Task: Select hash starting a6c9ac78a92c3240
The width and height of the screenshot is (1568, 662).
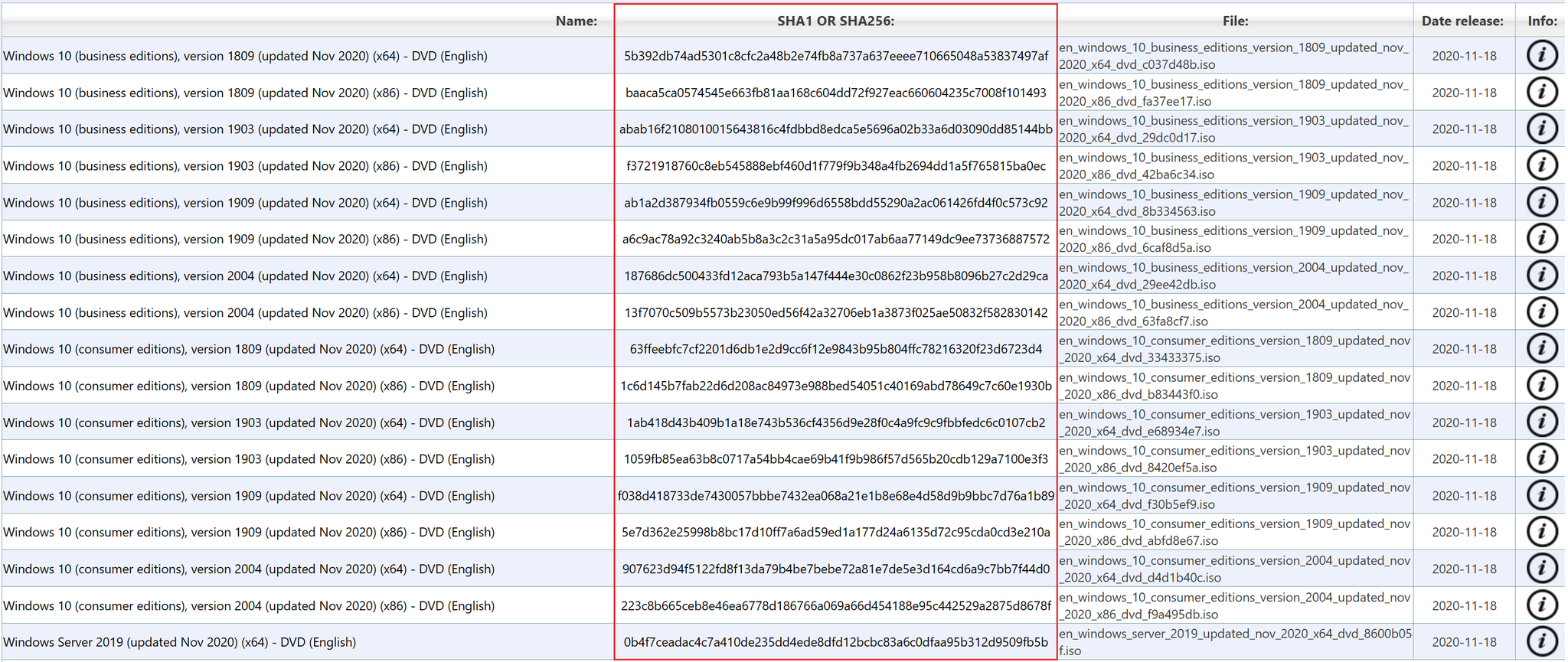Action: coord(836,239)
